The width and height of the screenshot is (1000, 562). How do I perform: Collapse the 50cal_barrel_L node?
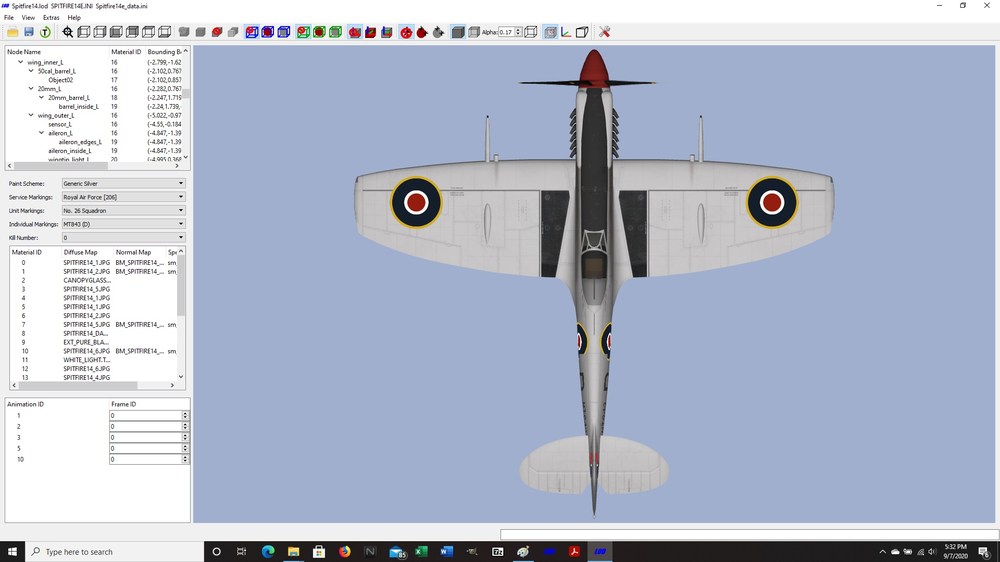point(31,71)
